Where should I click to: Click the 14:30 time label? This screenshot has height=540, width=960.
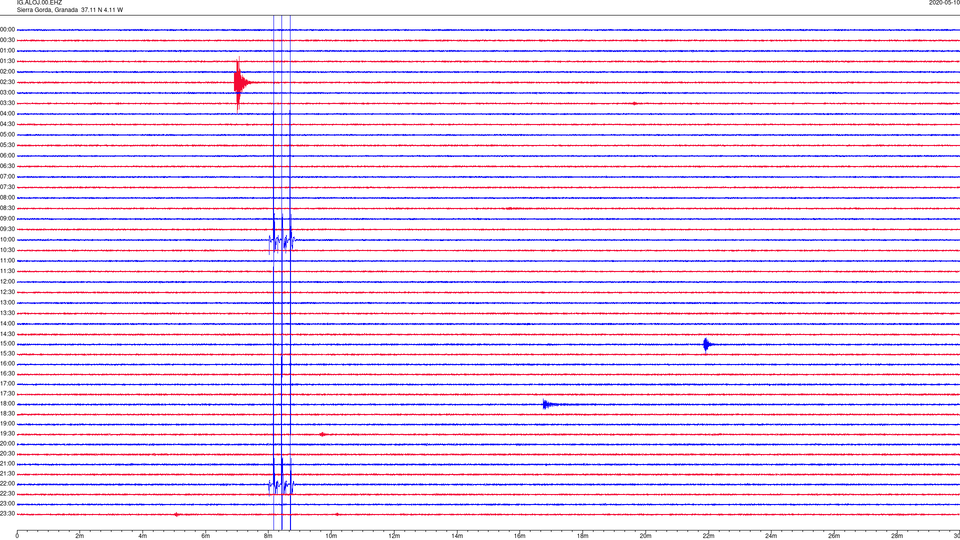pyautogui.click(x=8, y=334)
